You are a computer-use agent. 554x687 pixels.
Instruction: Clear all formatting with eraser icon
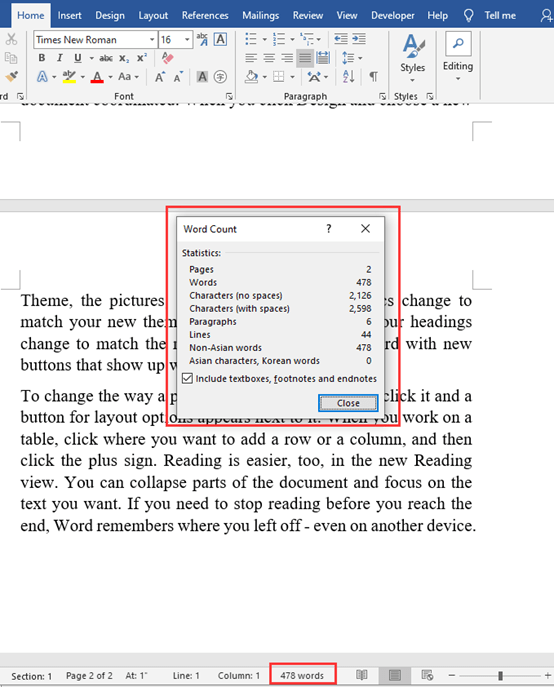[167, 58]
